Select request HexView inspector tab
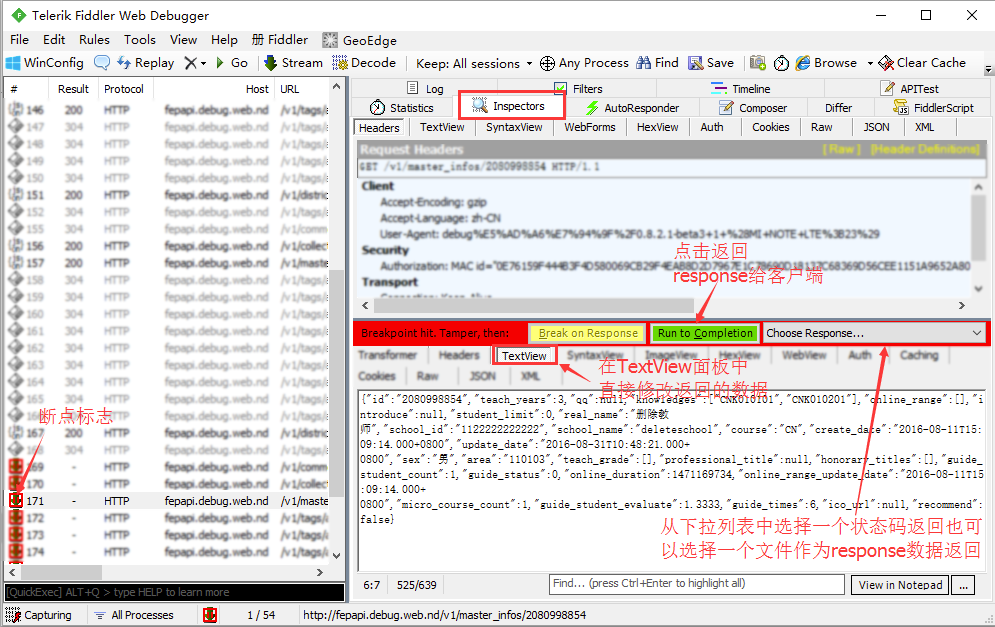 coord(657,127)
